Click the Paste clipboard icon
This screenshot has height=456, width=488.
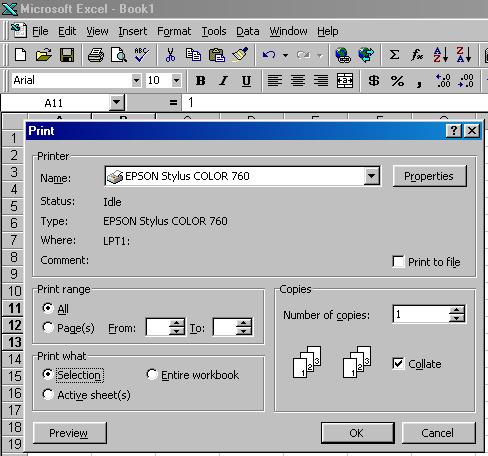(217, 55)
